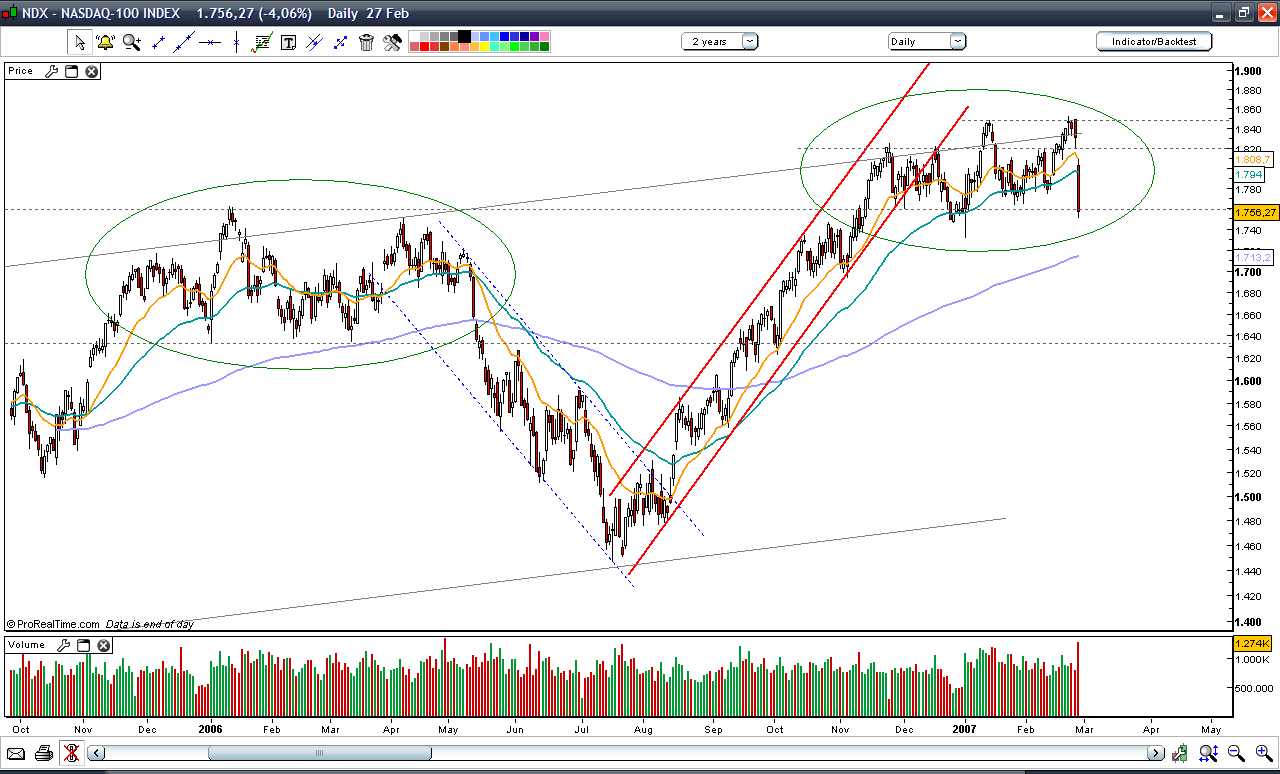Viewport: 1280px width, 774px height.
Task: Click the 2007 year label on time axis
Action: [966, 731]
